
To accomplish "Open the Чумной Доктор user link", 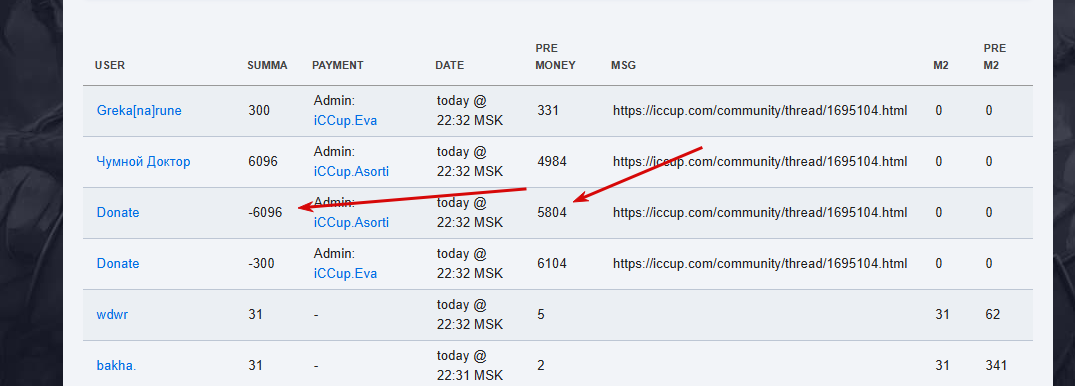I will click(143, 162).
